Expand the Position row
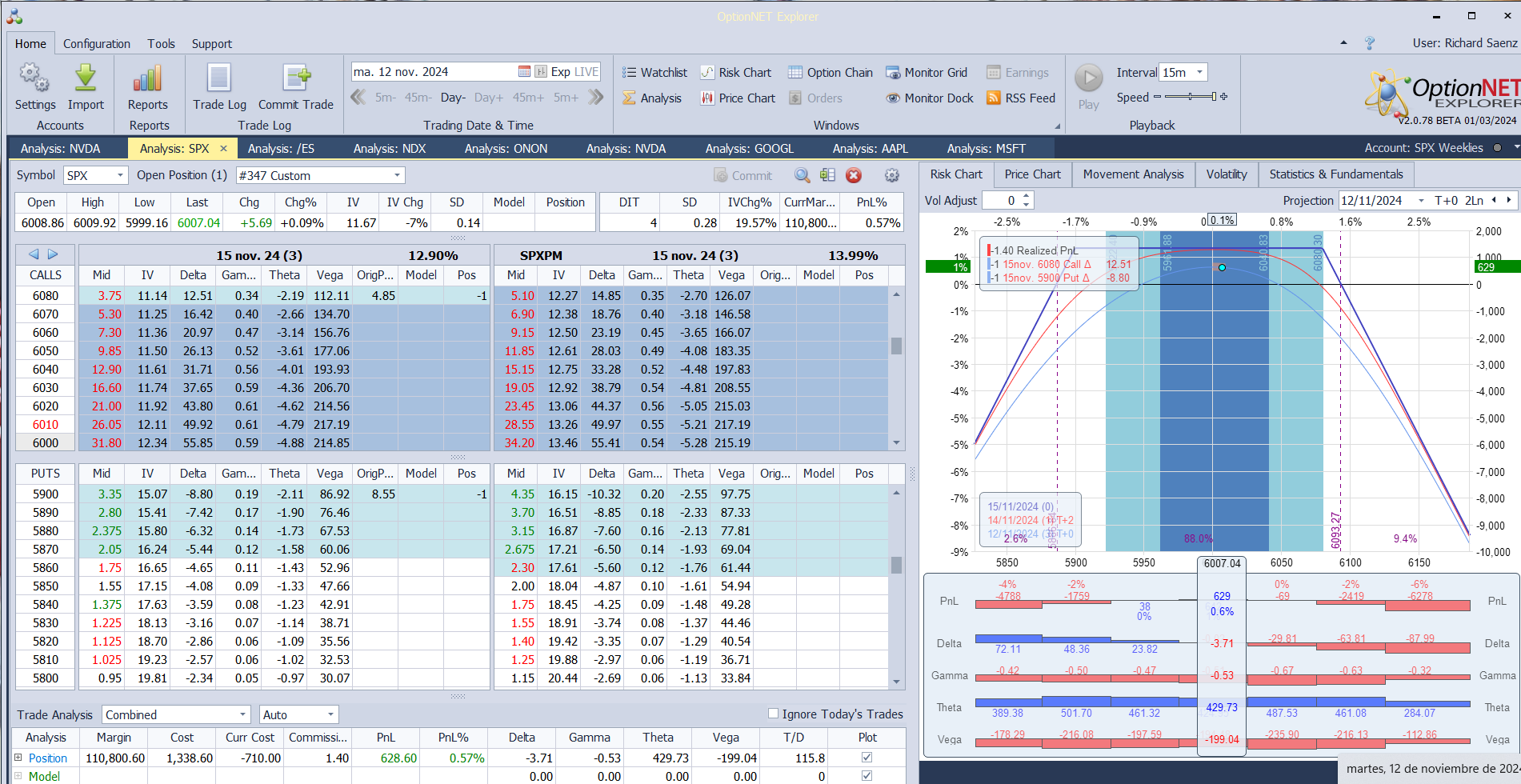The width and height of the screenshot is (1521, 784). point(18,757)
